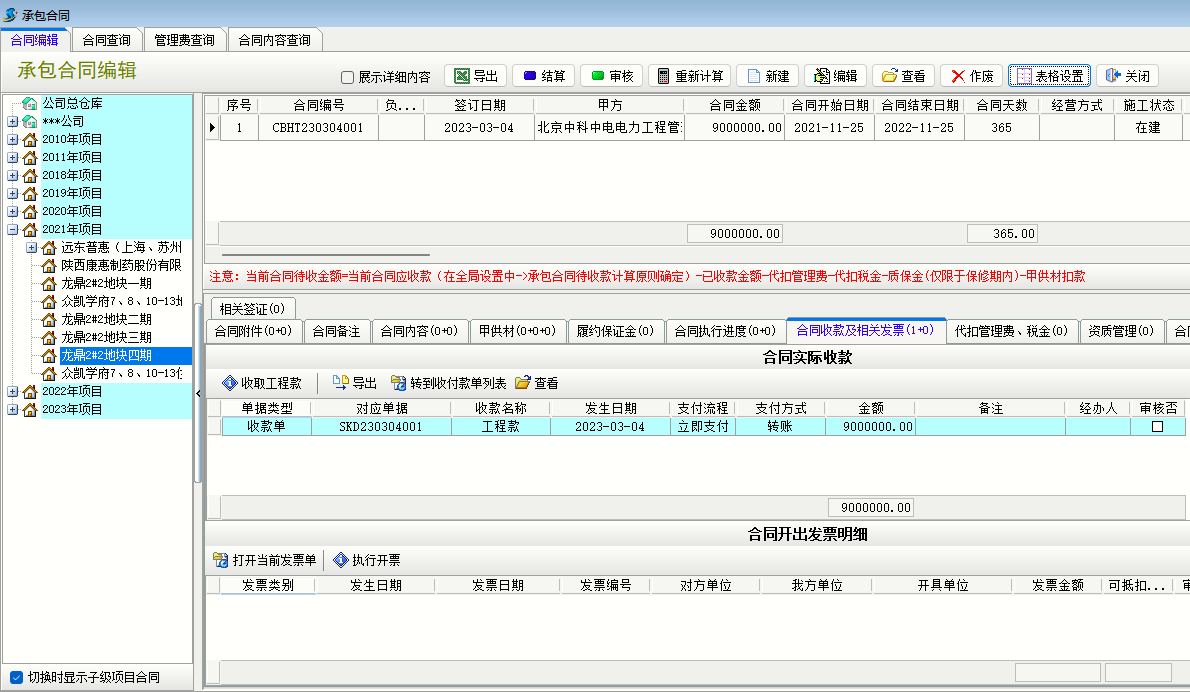Tick the 审核否 checkbox in payment row
The width and height of the screenshot is (1190, 692).
click(x=1158, y=426)
